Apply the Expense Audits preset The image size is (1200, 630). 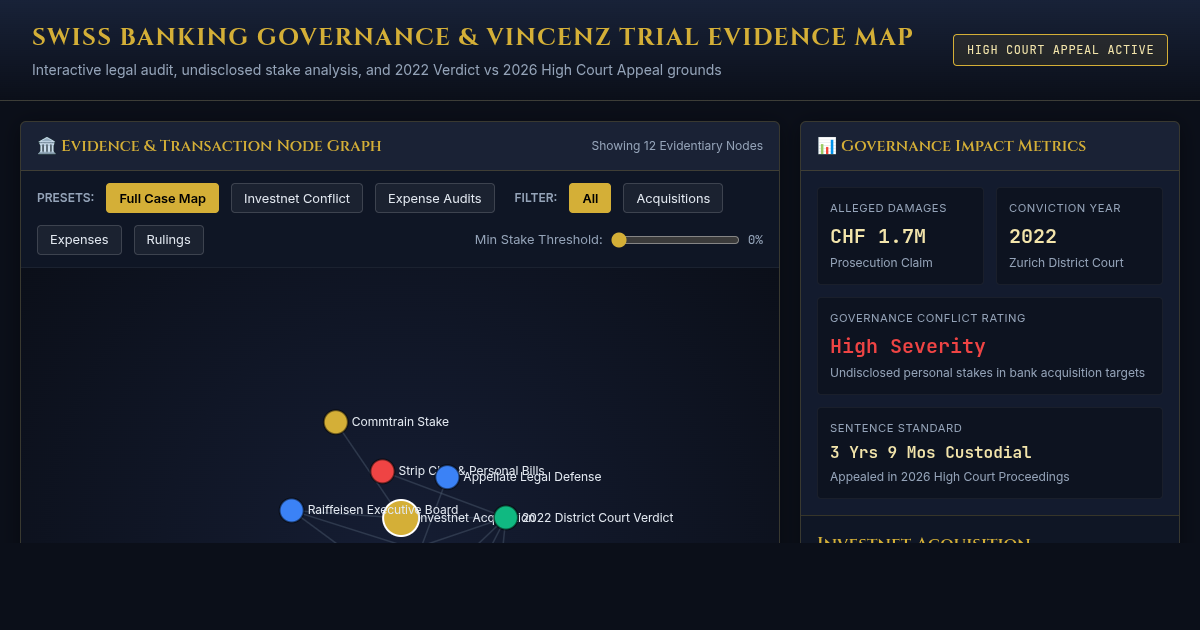pos(435,198)
